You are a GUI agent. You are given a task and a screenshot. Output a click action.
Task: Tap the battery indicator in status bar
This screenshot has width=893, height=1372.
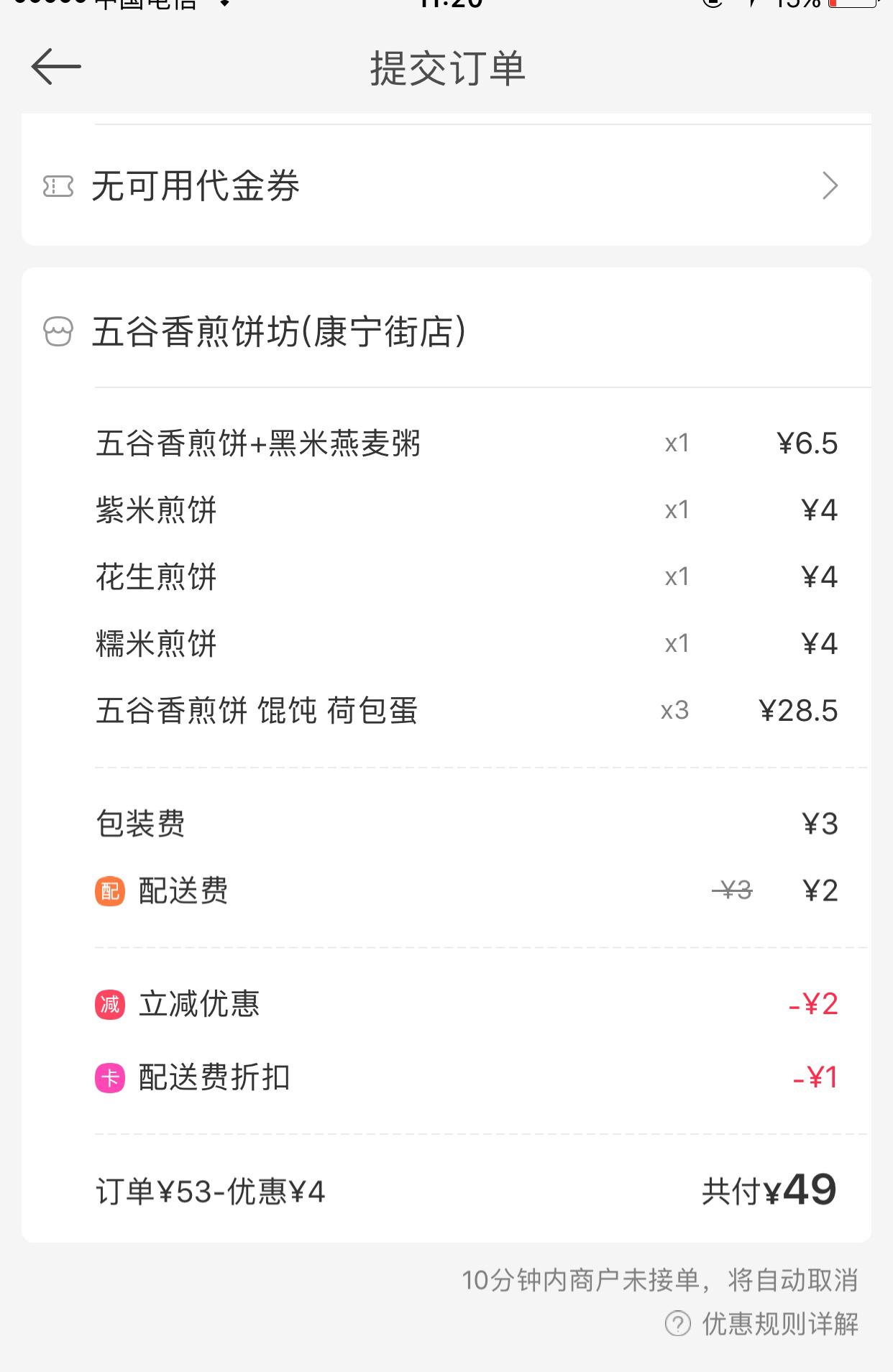point(853,4)
